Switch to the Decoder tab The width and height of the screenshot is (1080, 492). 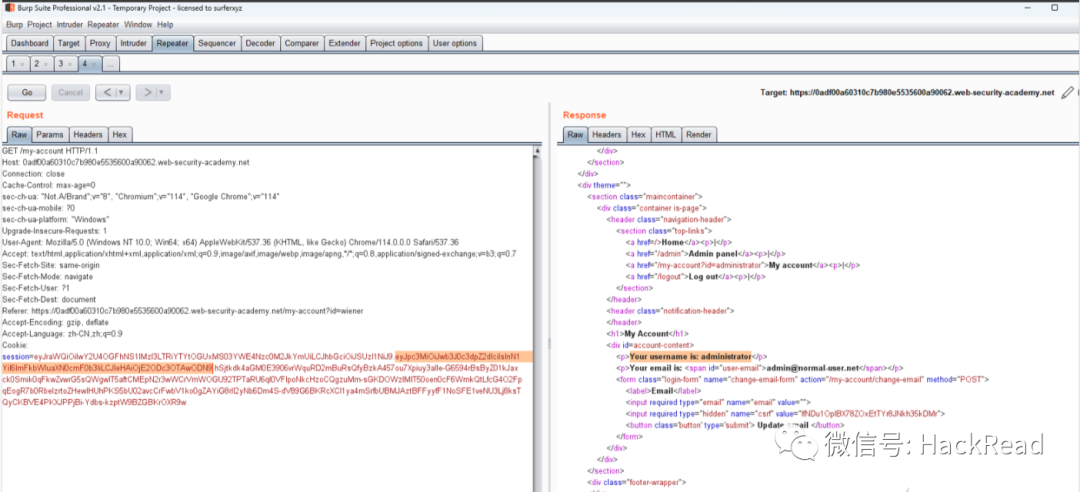[x=260, y=43]
